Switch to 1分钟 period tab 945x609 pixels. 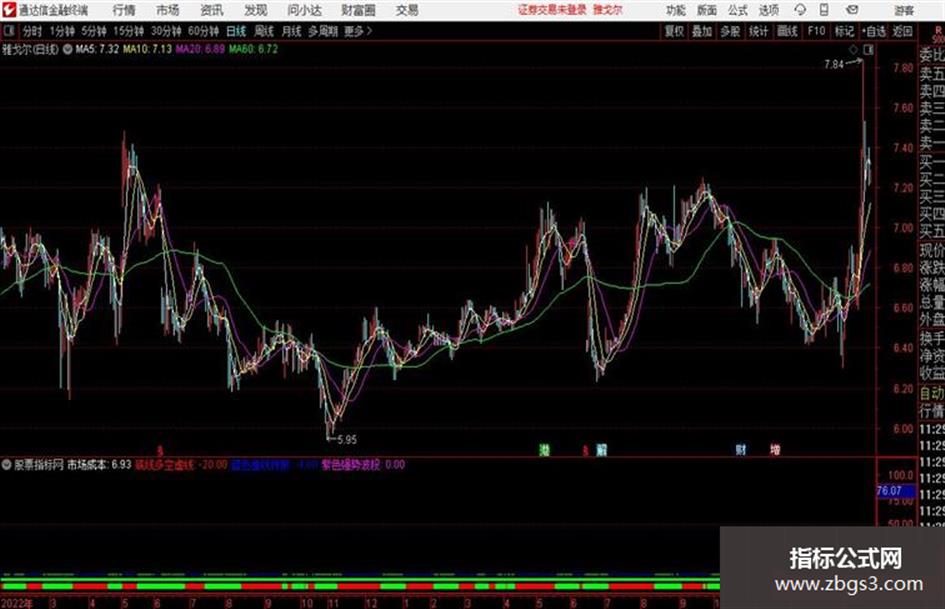pyautogui.click(x=61, y=31)
